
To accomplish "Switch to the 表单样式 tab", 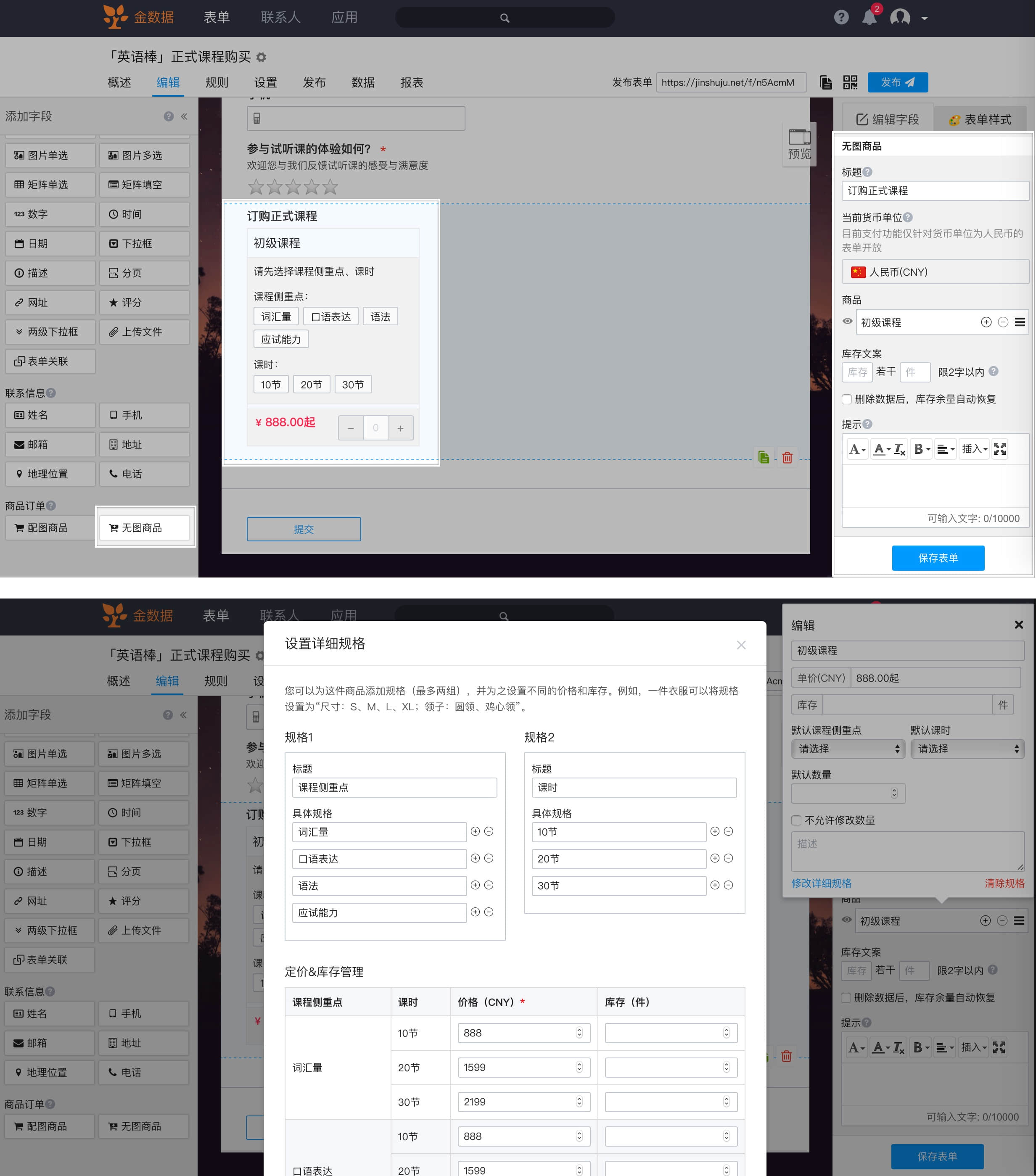I will (x=980, y=119).
